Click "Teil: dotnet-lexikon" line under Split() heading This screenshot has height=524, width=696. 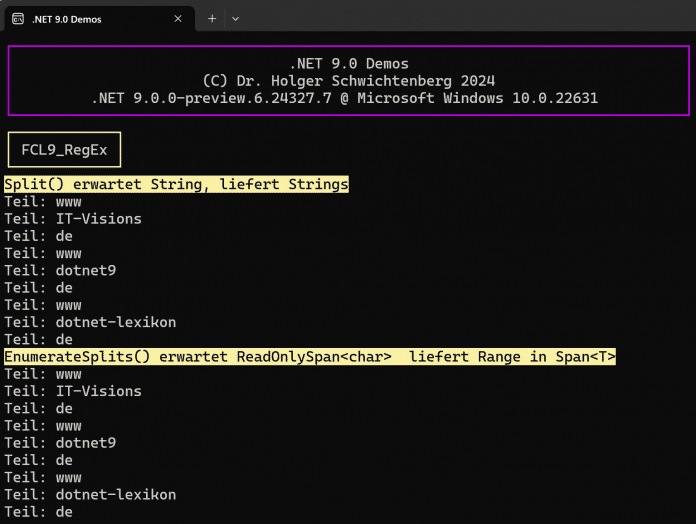coord(90,322)
